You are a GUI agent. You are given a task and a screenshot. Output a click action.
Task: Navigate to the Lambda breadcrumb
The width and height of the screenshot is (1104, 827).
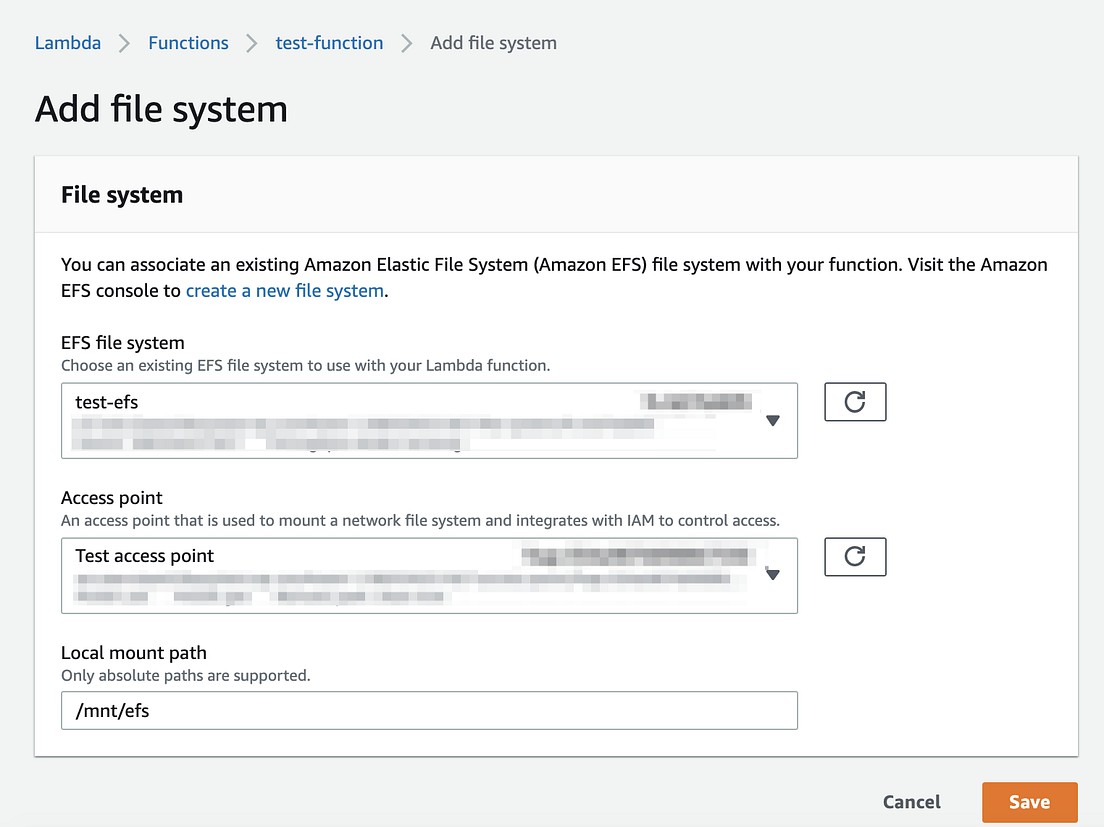pos(67,42)
